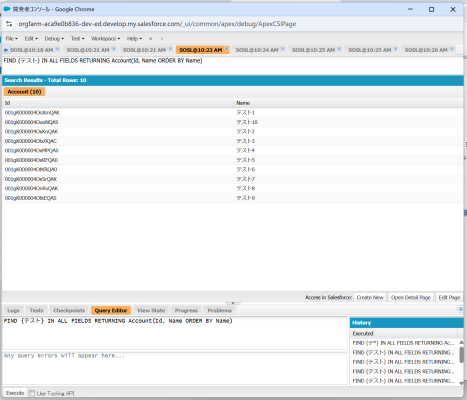Open the Tests tab
This screenshot has height=400, width=467.
pos(36,310)
